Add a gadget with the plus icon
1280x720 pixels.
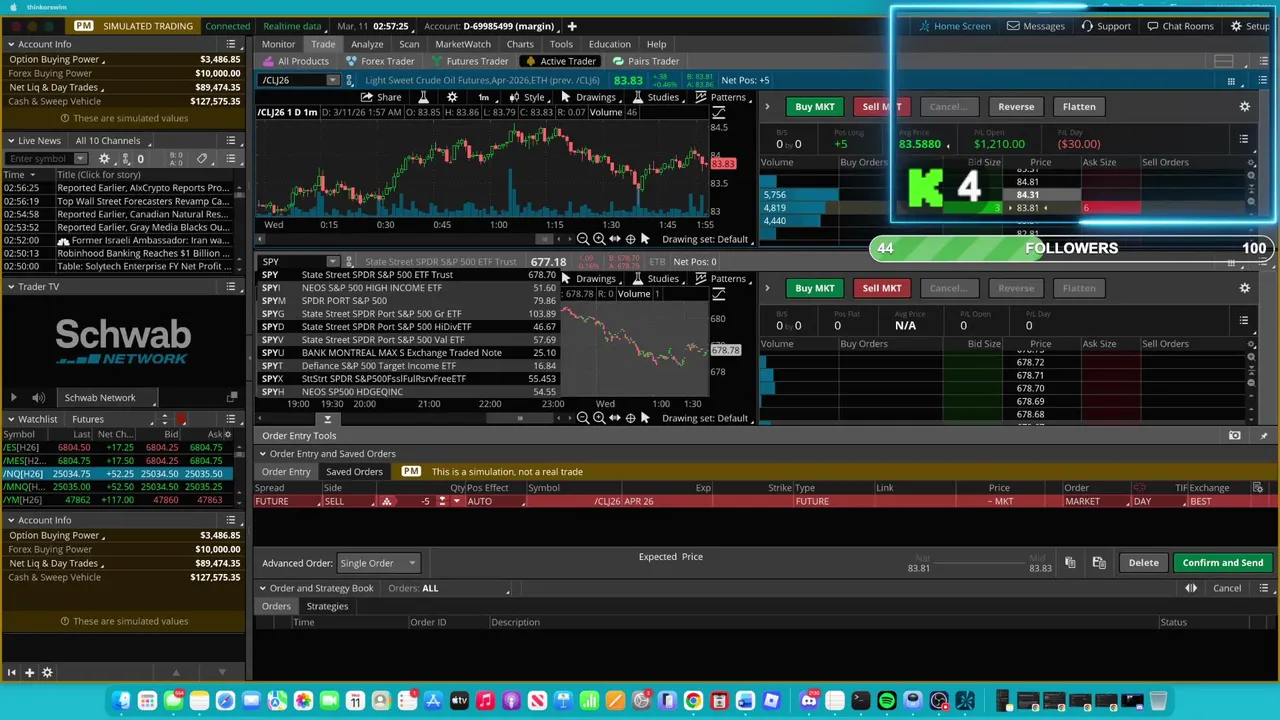point(29,673)
